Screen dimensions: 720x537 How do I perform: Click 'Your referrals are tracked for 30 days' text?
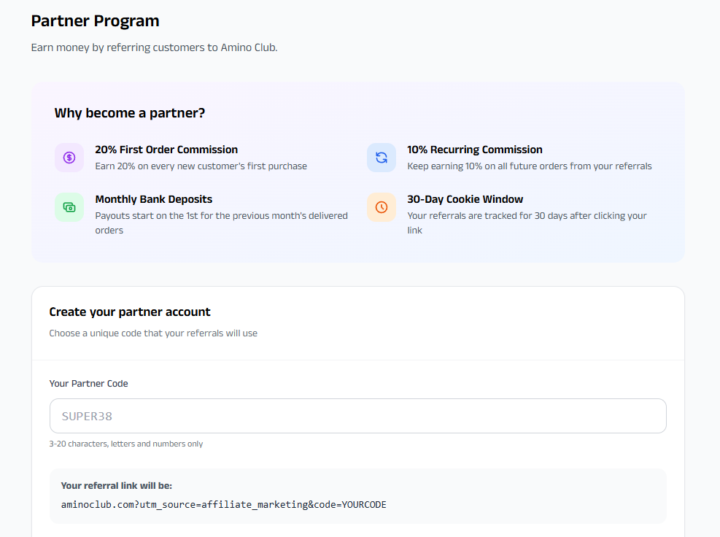tap(527, 223)
